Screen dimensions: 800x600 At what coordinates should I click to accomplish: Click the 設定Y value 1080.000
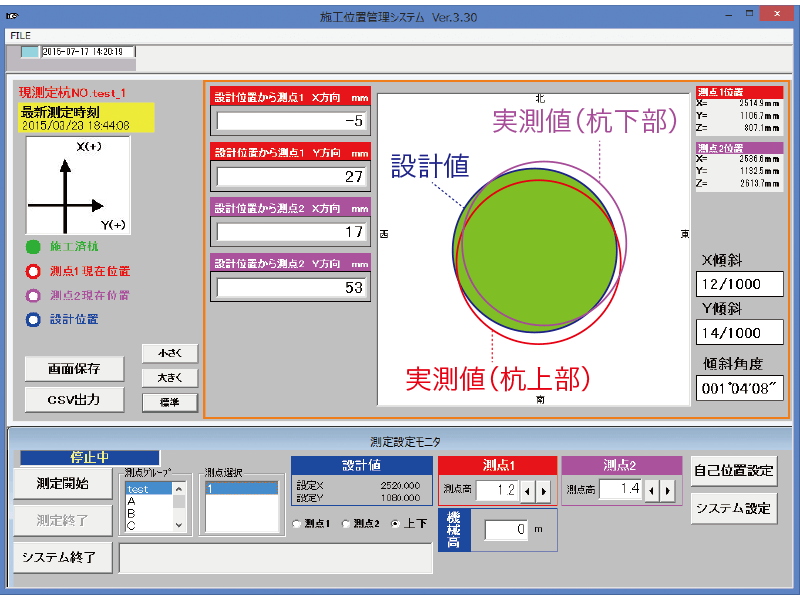[x=401, y=497]
